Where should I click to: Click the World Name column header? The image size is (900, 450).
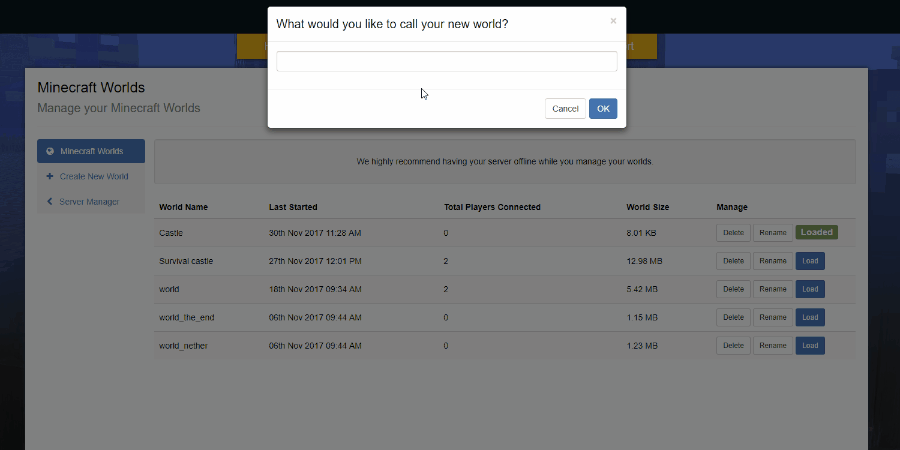[x=183, y=207]
